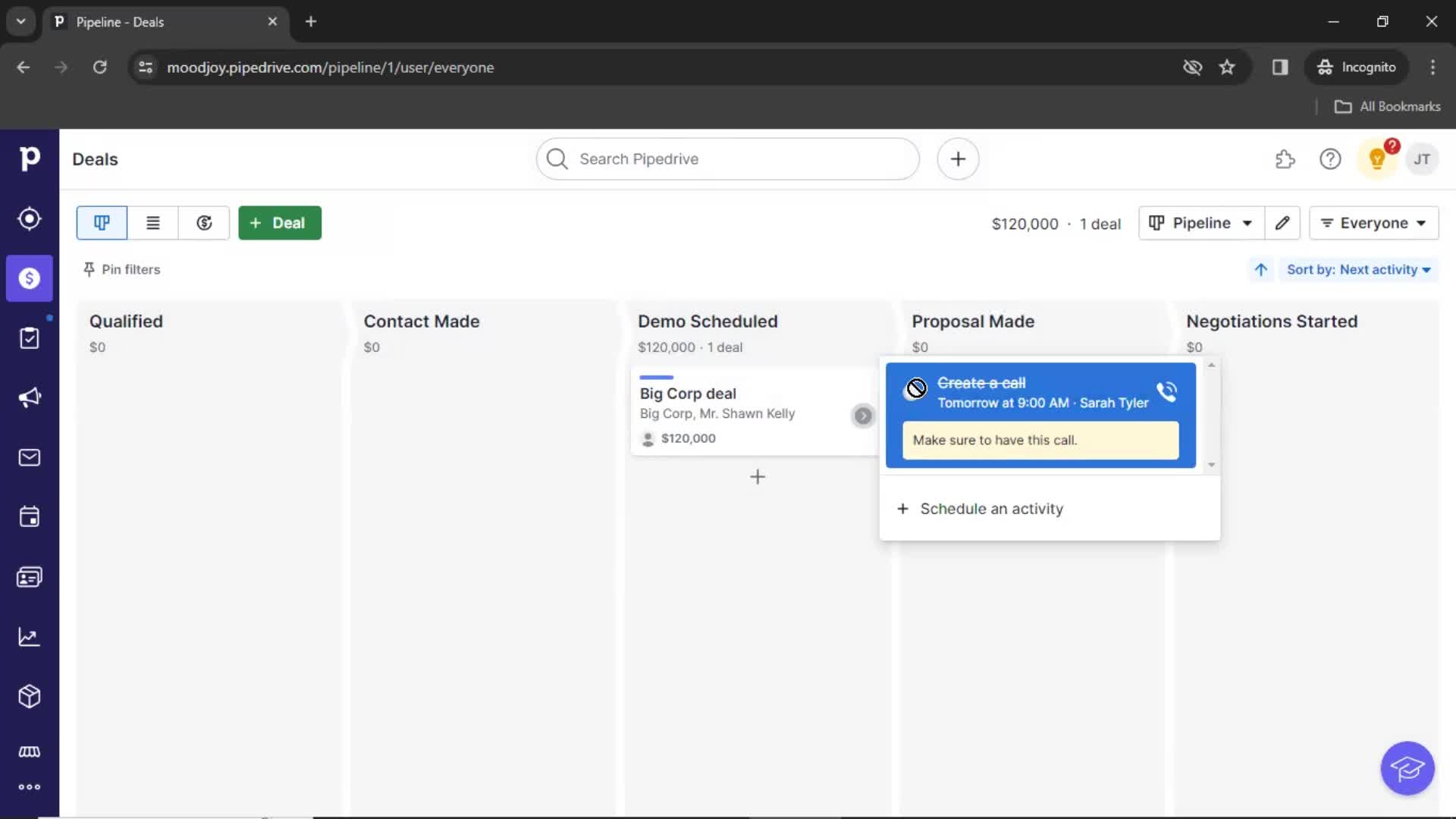Image resolution: width=1456 pixels, height=819 pixels.
Task: Open Projects clipboard icon in sidebar
Action: (x=30, y=338)
